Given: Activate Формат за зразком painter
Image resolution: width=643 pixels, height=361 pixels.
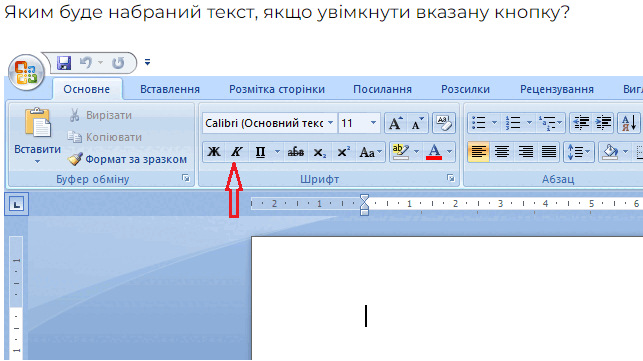Looking at the screenshot, I should [127, 159].
